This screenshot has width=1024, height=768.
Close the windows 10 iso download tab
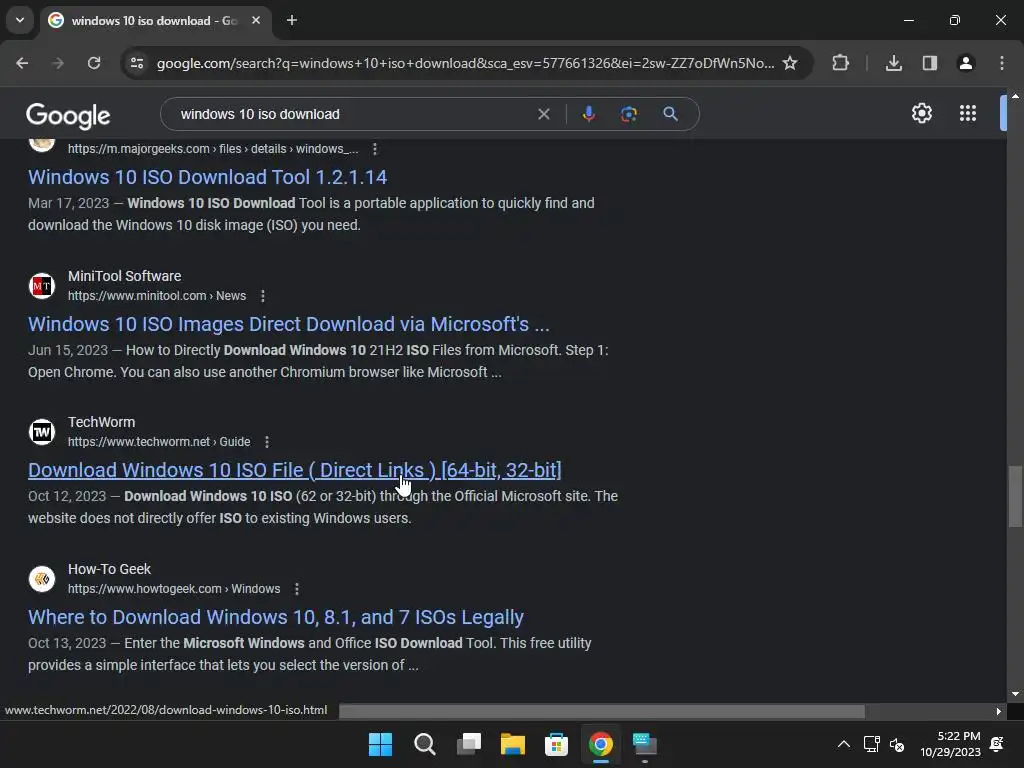256,20
